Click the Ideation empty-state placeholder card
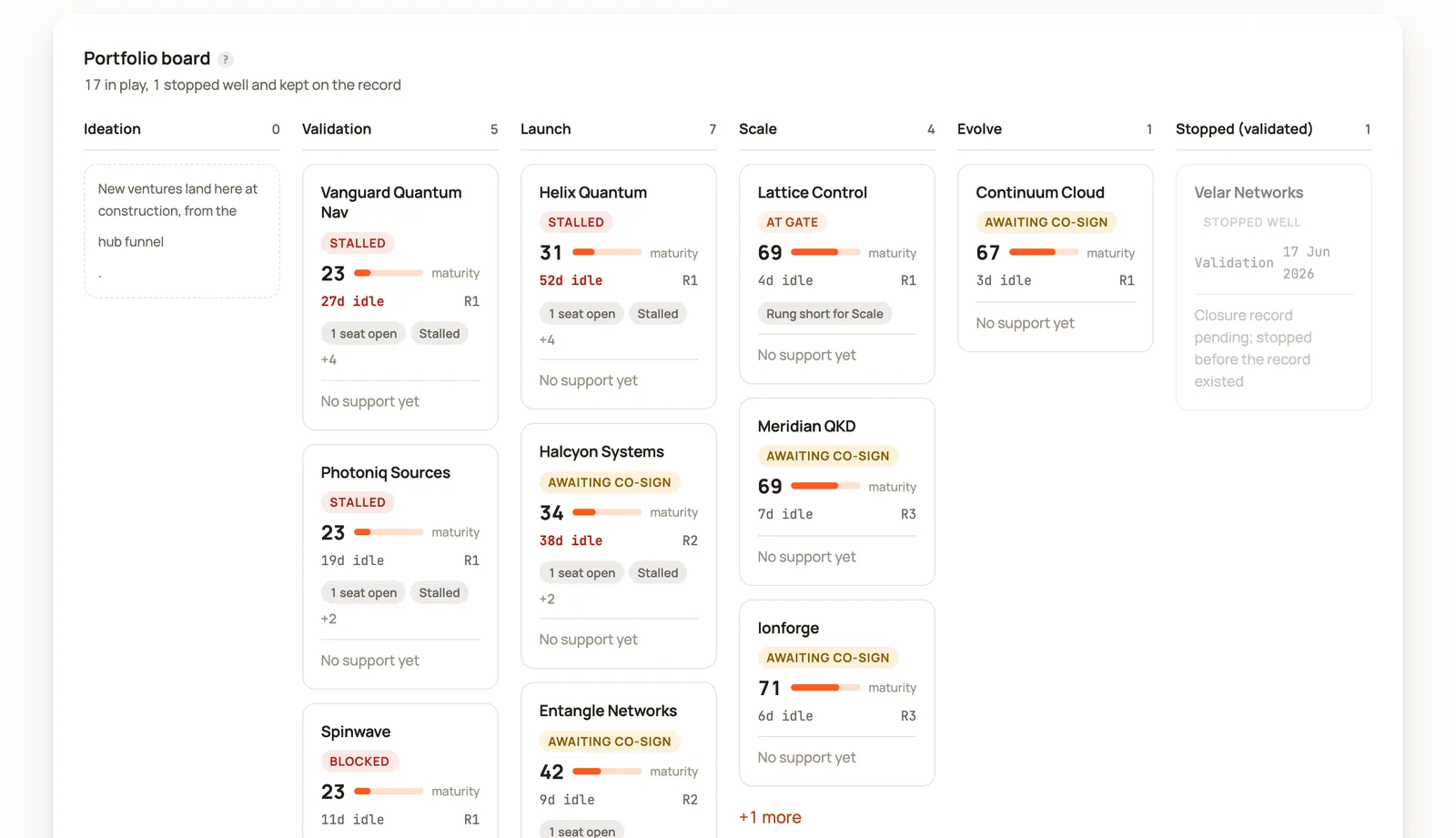Screen dimensions: 1456x838 point(182,231)
